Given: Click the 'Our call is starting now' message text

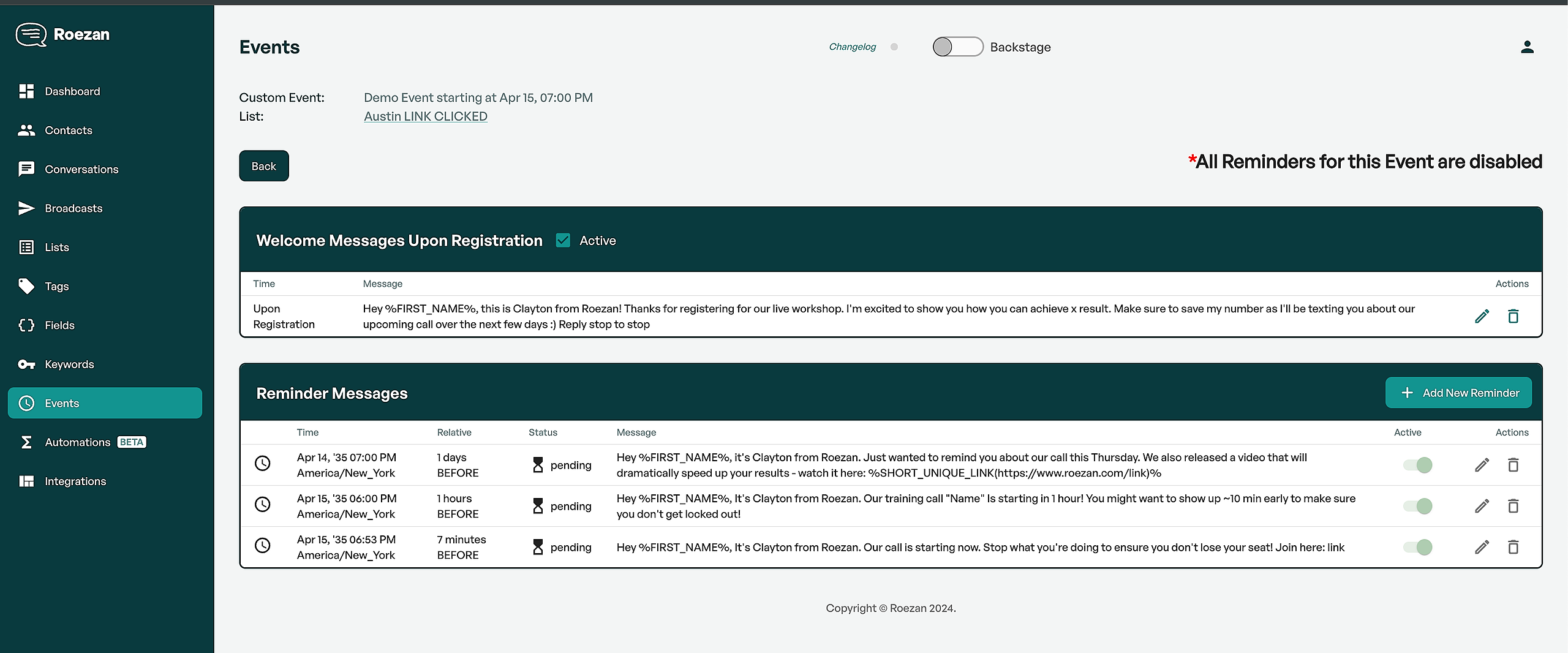Looking at the screenshot, I should click(981, 547).
